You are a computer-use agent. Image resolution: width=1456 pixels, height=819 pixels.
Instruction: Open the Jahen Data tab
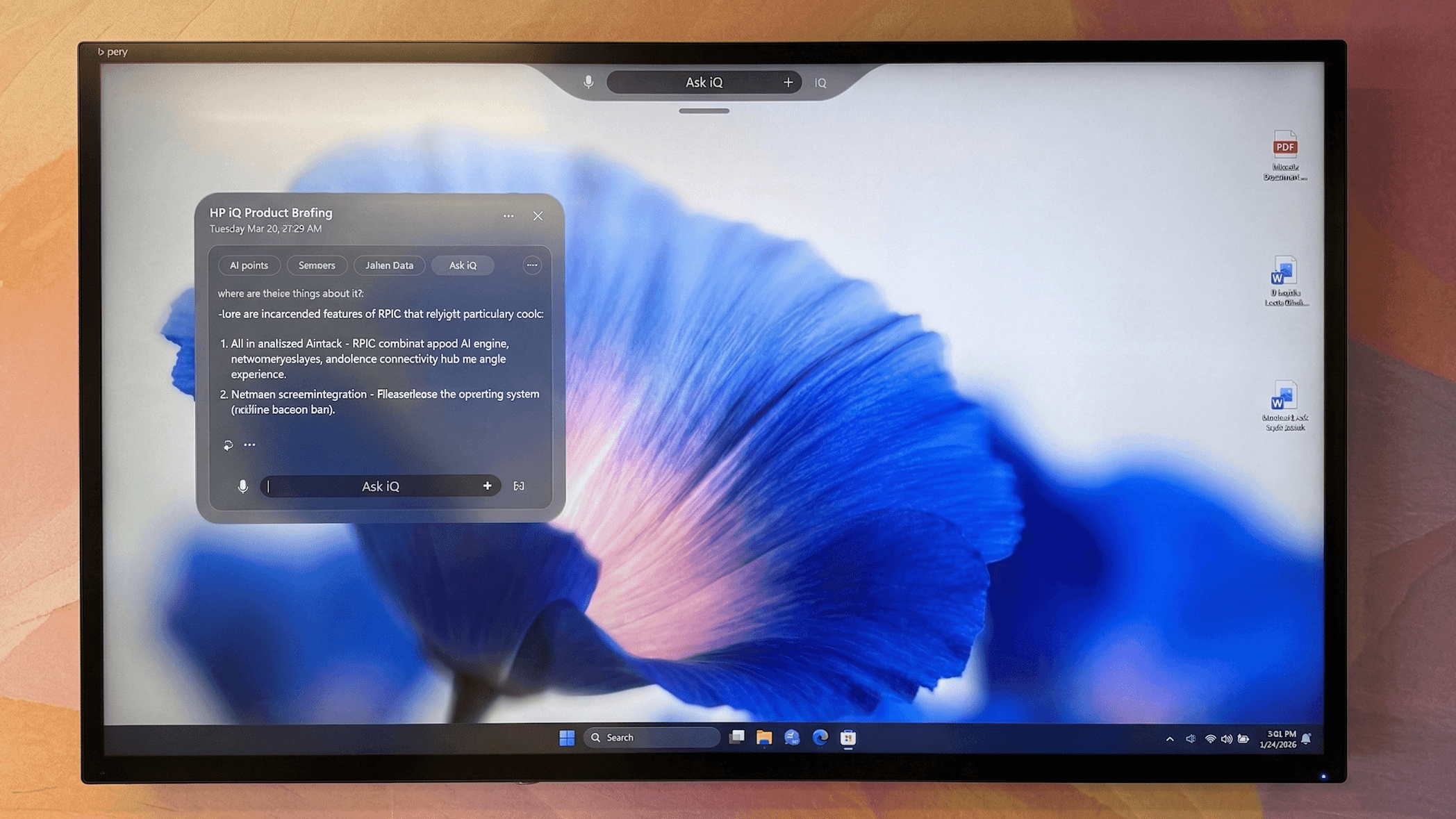pyautogui.click(x=389, y=265)
